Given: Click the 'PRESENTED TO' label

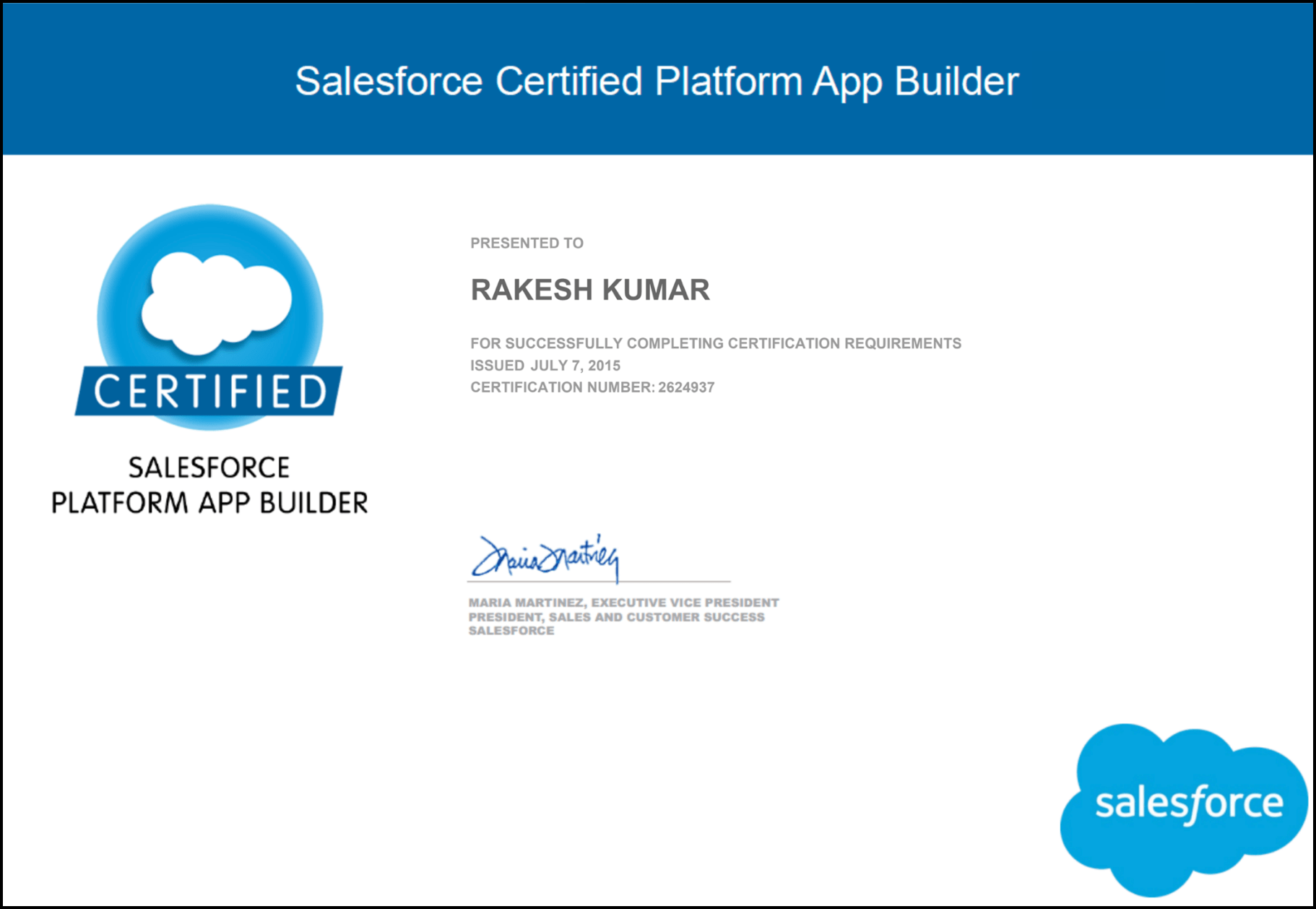Looking at the screenshot, I should coord(527,244).
